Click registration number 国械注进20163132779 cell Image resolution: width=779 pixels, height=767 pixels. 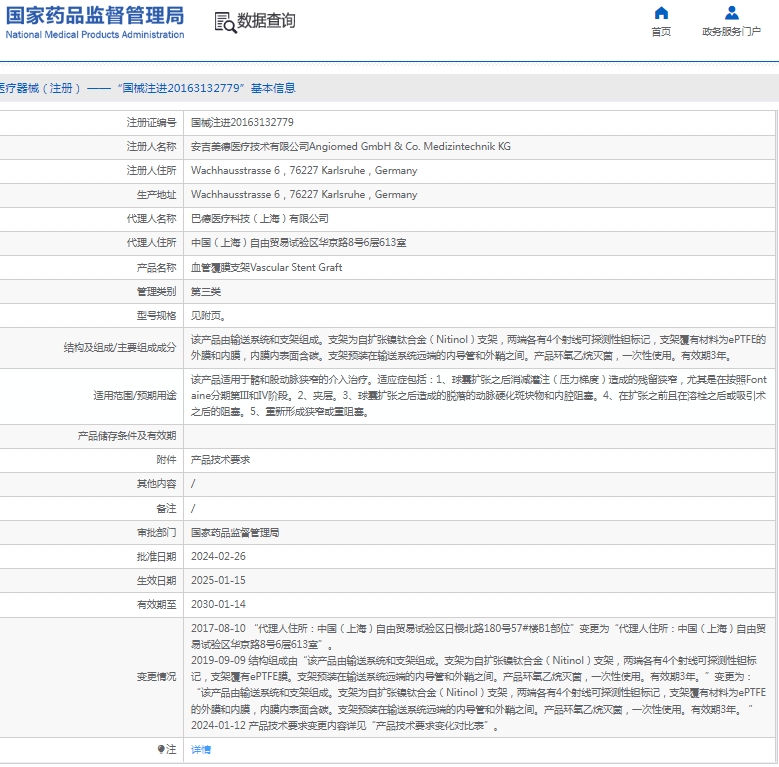coord(242,122)
